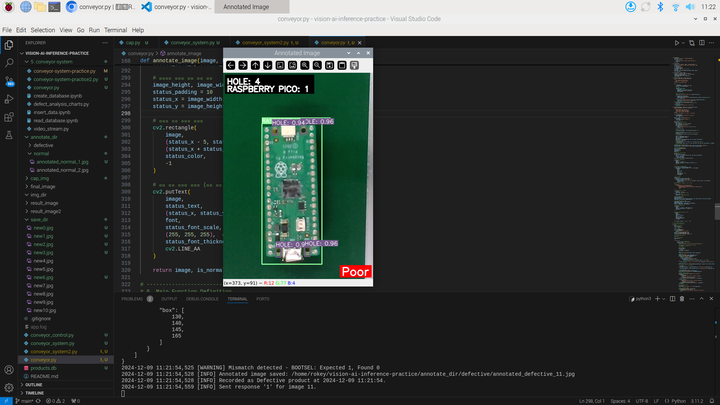
Task: Collapse the 5. conveyor-system folder
Action: pos(51,62)
